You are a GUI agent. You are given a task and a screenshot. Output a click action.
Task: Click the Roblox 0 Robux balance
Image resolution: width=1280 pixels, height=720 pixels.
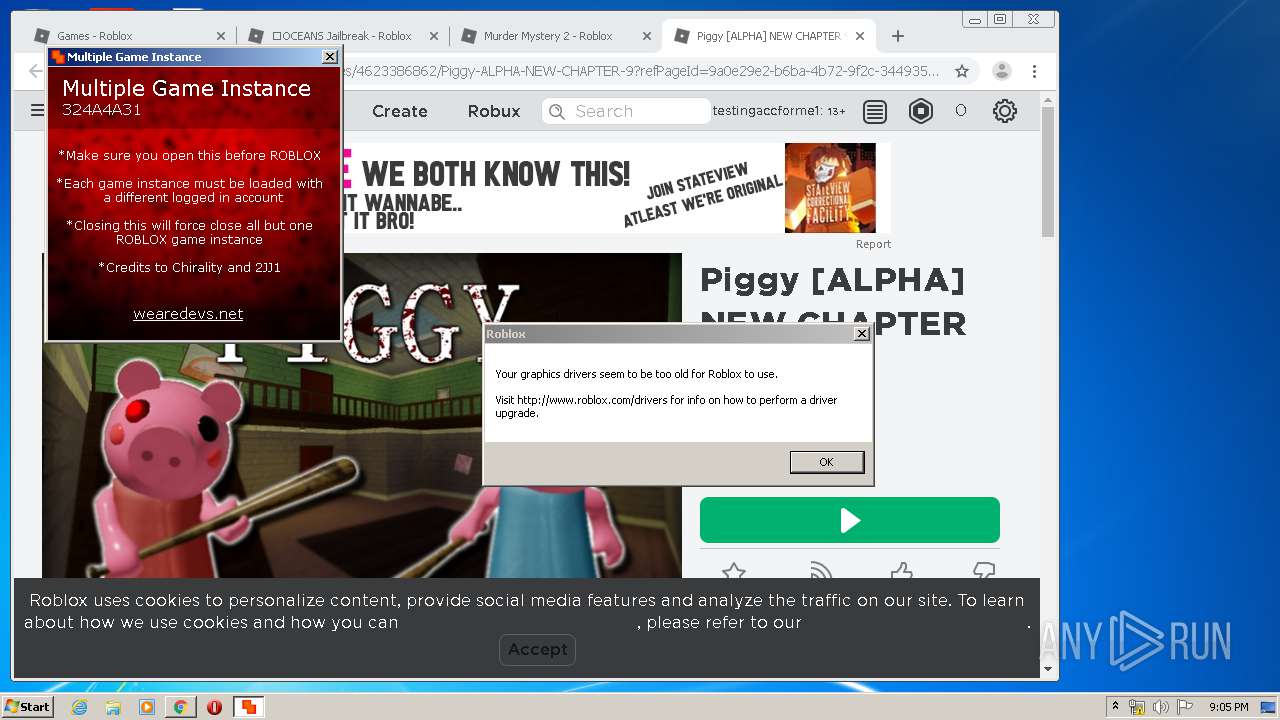click(961, 111)
